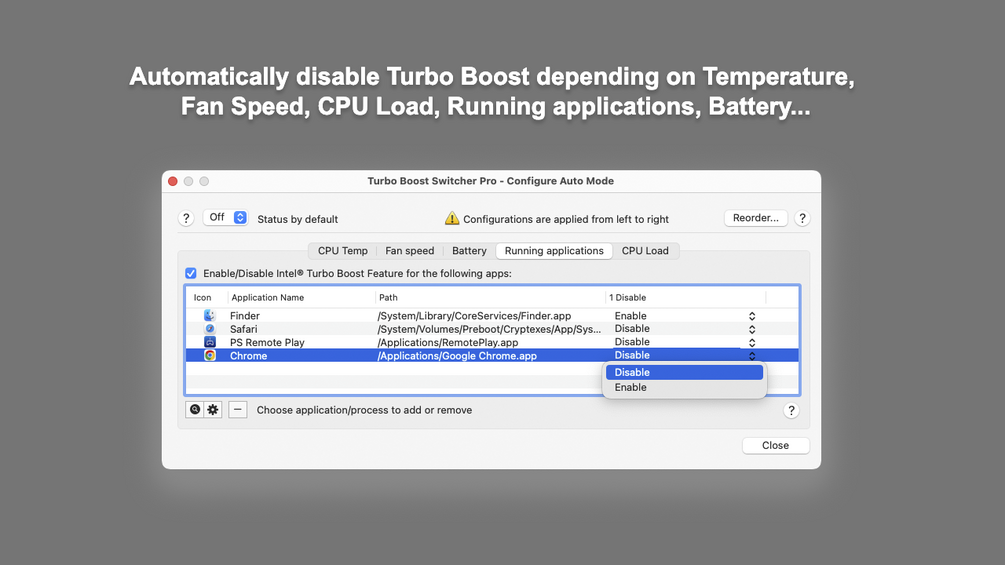Open Finder's Enable/Disable dropdown

click(x=752, y=316)
